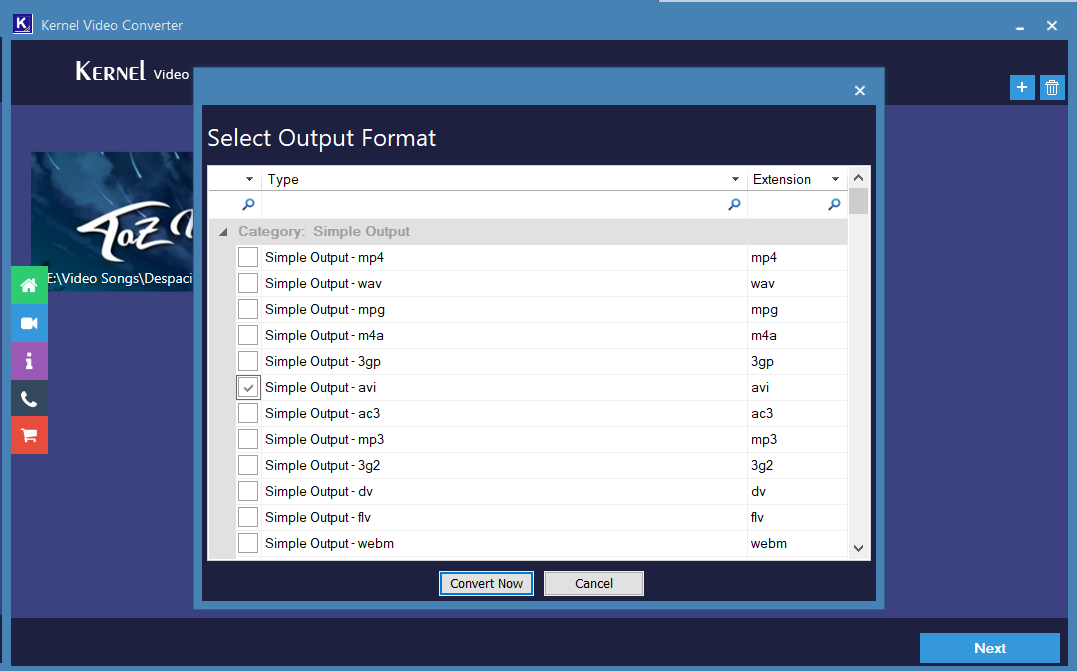Click search icon in first filter column

[x=249, y=204]
